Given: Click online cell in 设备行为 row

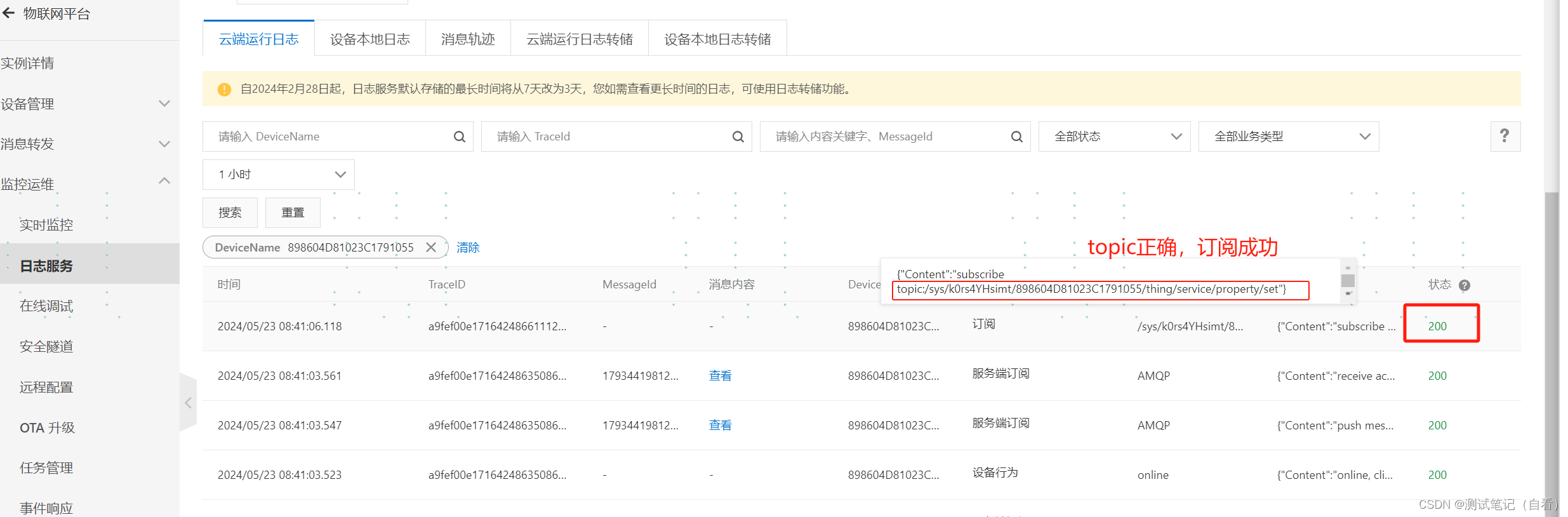Looking at the screenshot, I should (1153, 474).
